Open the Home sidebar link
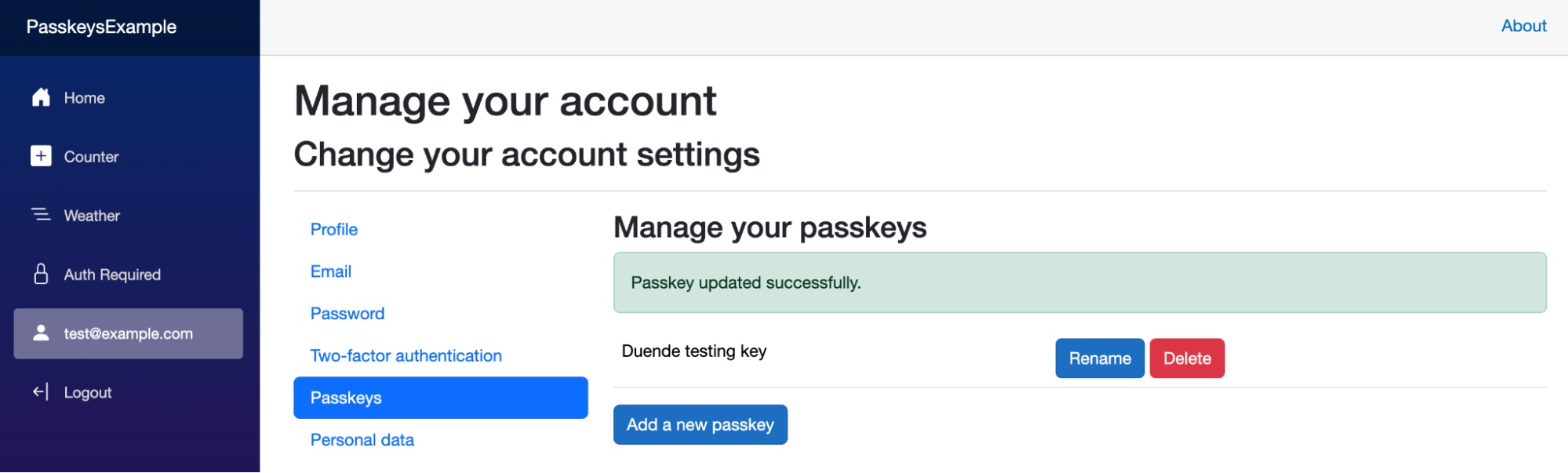 pyautogui.click(x=85, y=98)
